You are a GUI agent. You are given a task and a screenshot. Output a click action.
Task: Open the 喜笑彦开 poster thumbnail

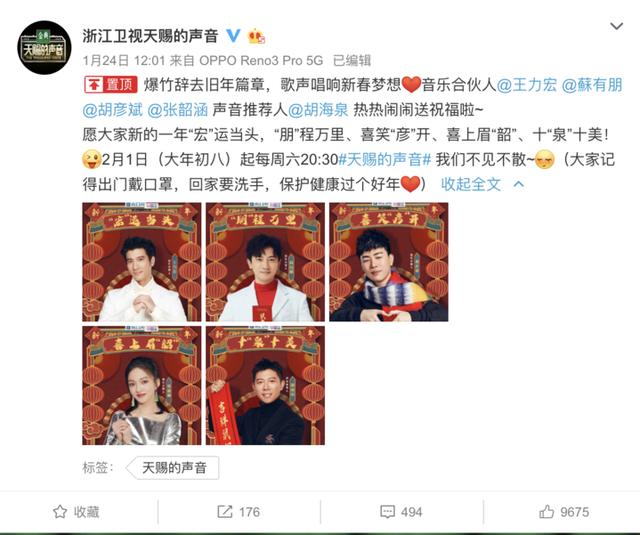point(389,262)
